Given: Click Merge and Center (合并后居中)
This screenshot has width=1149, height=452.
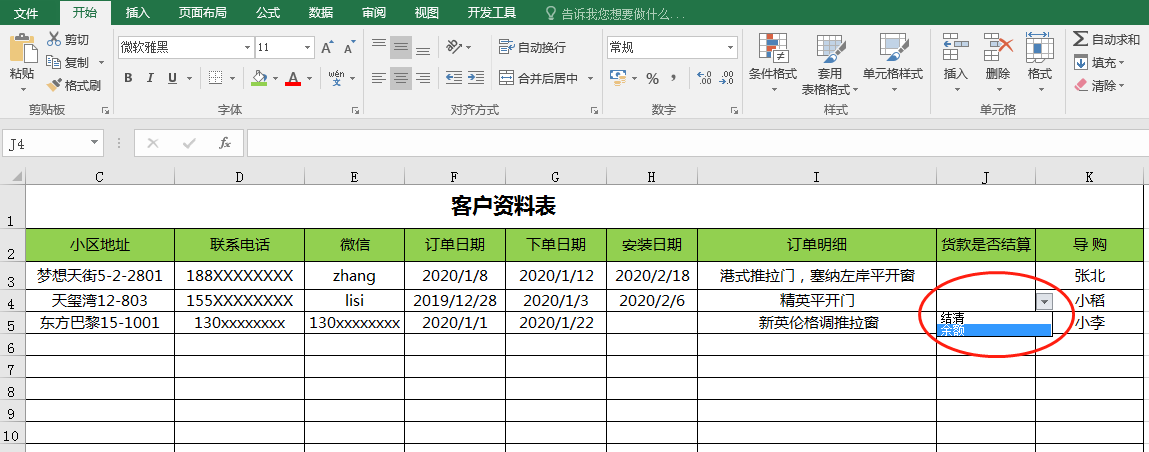Looking at the screenshot, I should click(x=539, y=78).
